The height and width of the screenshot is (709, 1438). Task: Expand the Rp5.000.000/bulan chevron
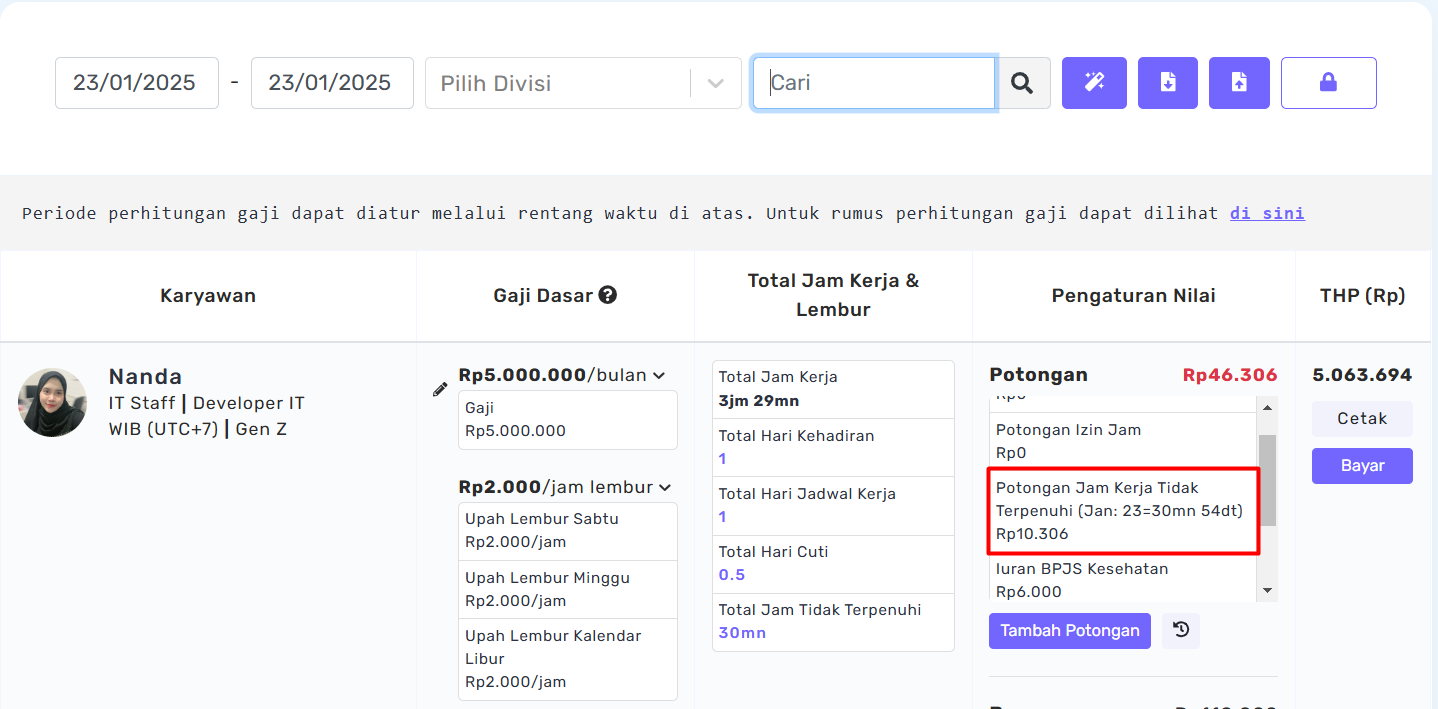point(659,376)
